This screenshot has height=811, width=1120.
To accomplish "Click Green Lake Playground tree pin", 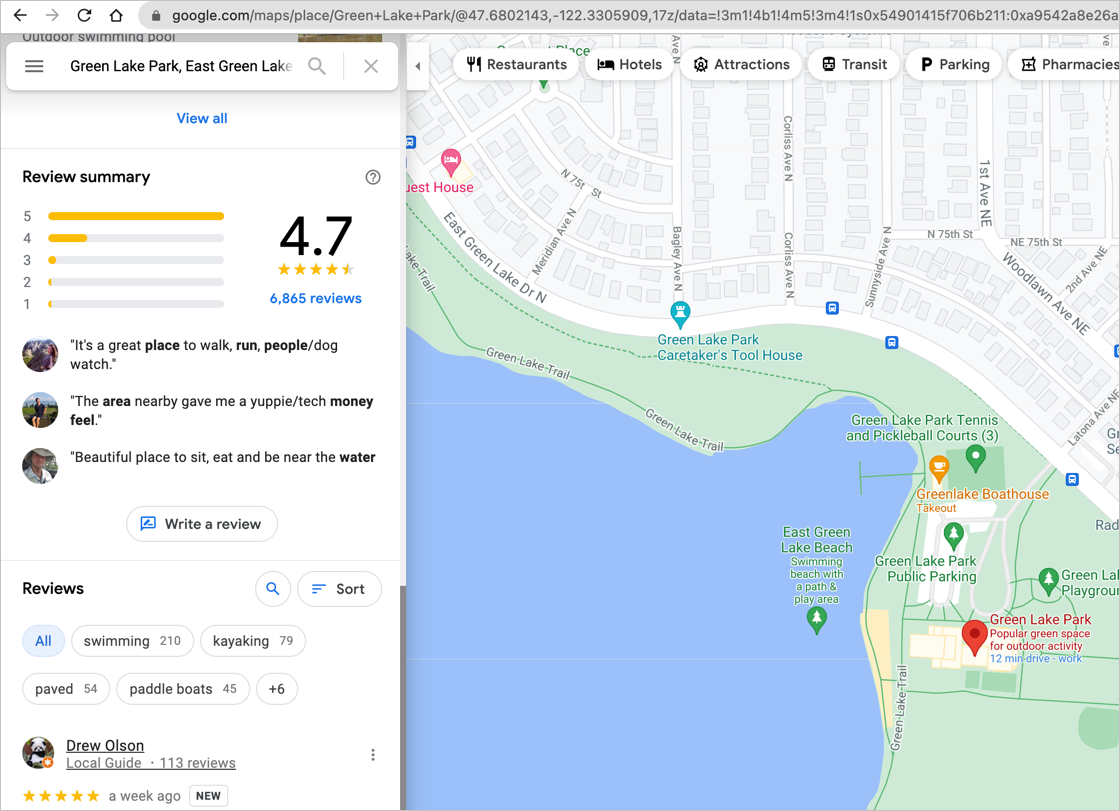I will tap(1048, 581).
